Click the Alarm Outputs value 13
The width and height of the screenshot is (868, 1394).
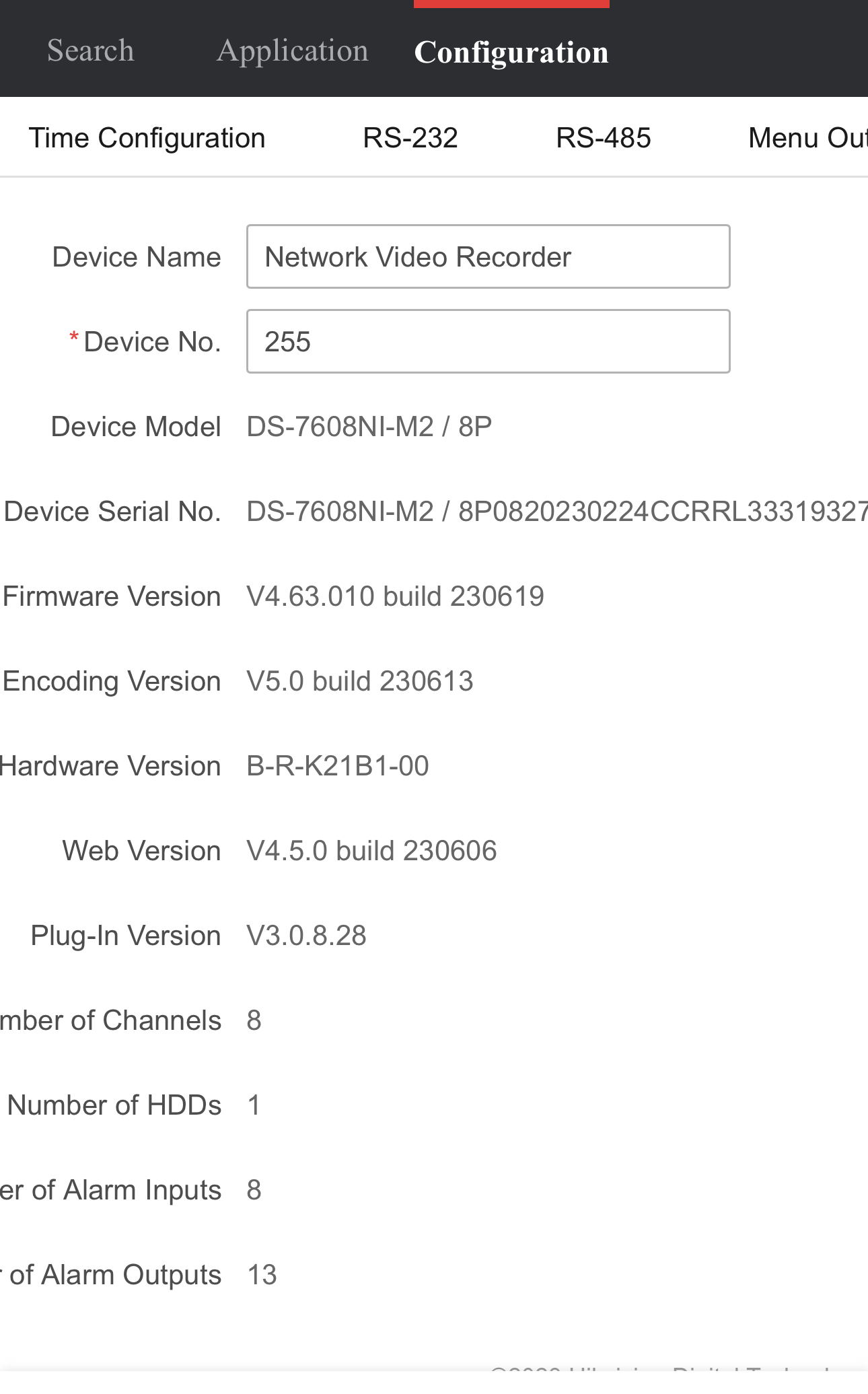[x=262, y=1275]
